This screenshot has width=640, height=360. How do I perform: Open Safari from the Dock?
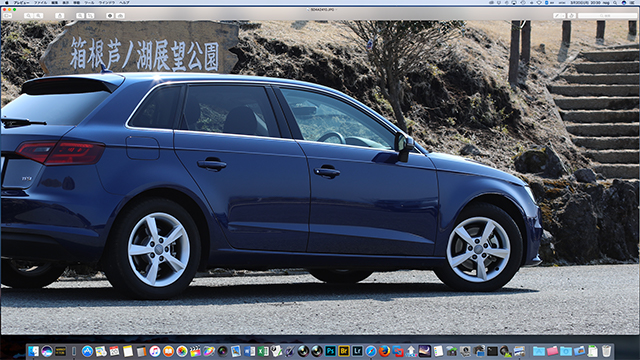371,351
